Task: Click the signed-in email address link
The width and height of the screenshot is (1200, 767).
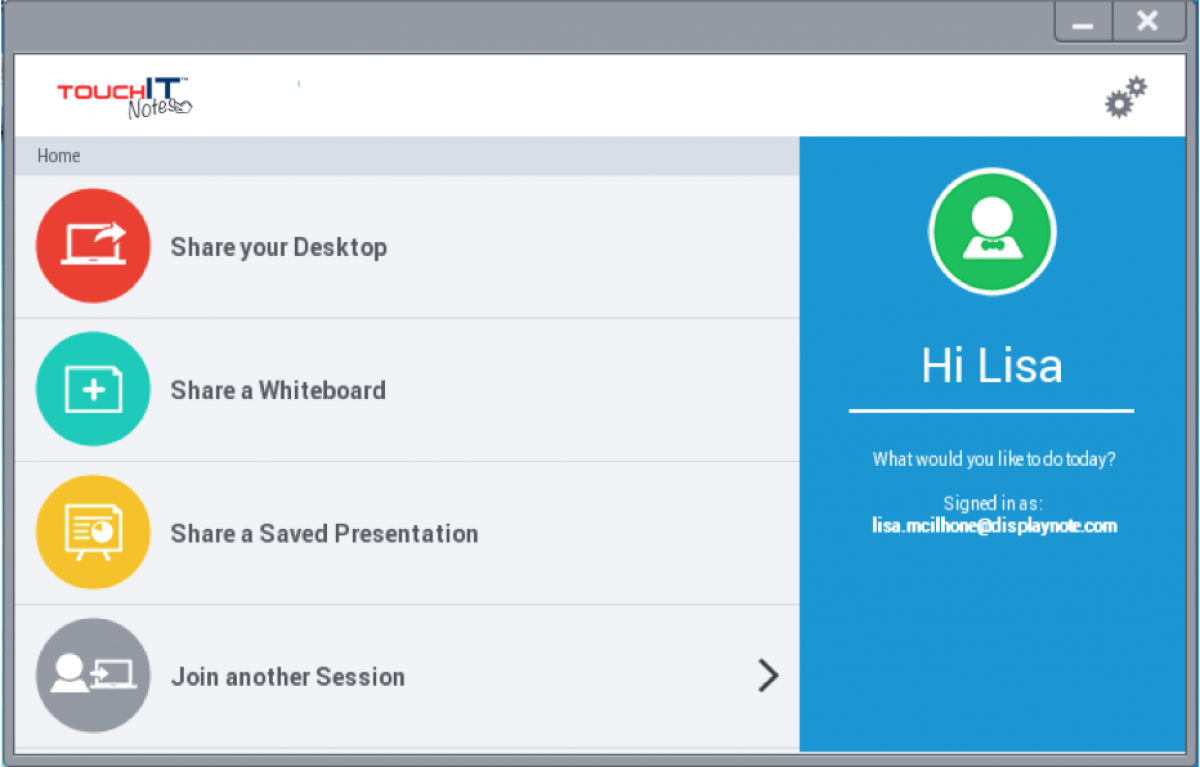Action: click(x=995, y=525)
